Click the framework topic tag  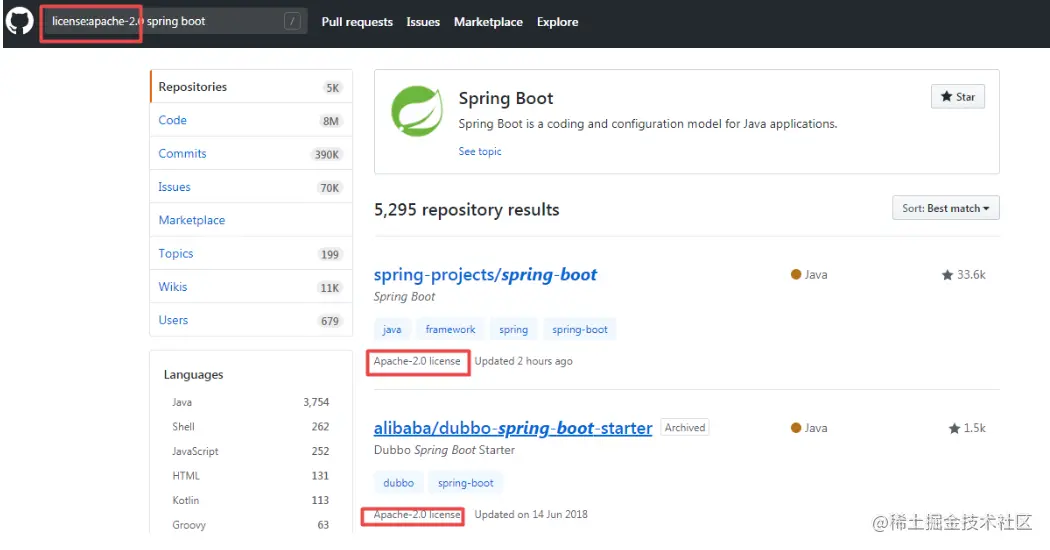tap(450, 329)
